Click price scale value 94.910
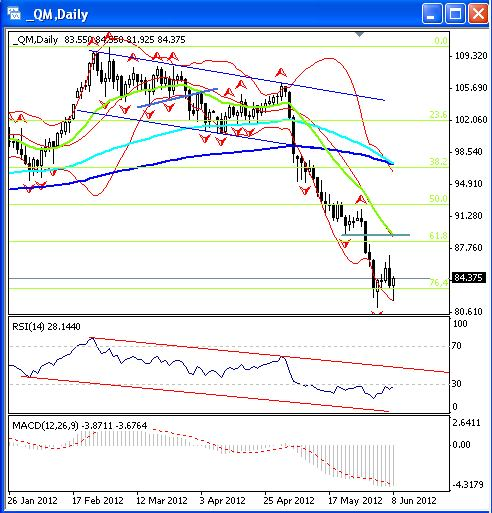This screenshot has height=513, width=492. 468,184
